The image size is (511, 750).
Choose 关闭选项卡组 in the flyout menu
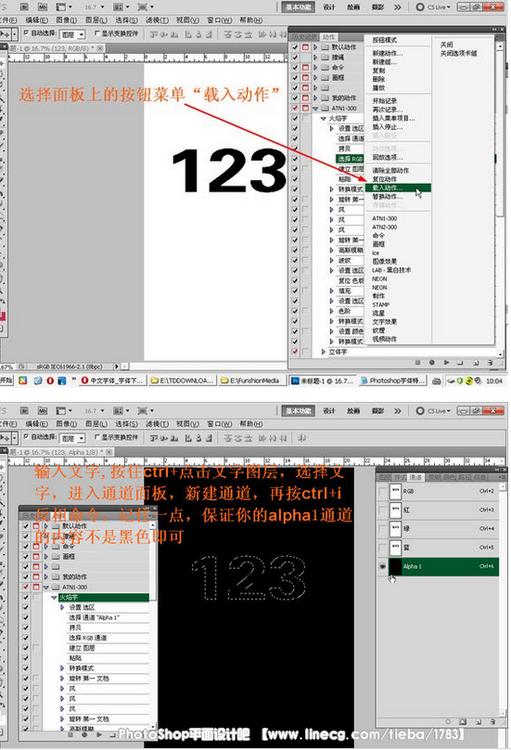point(459,53)
